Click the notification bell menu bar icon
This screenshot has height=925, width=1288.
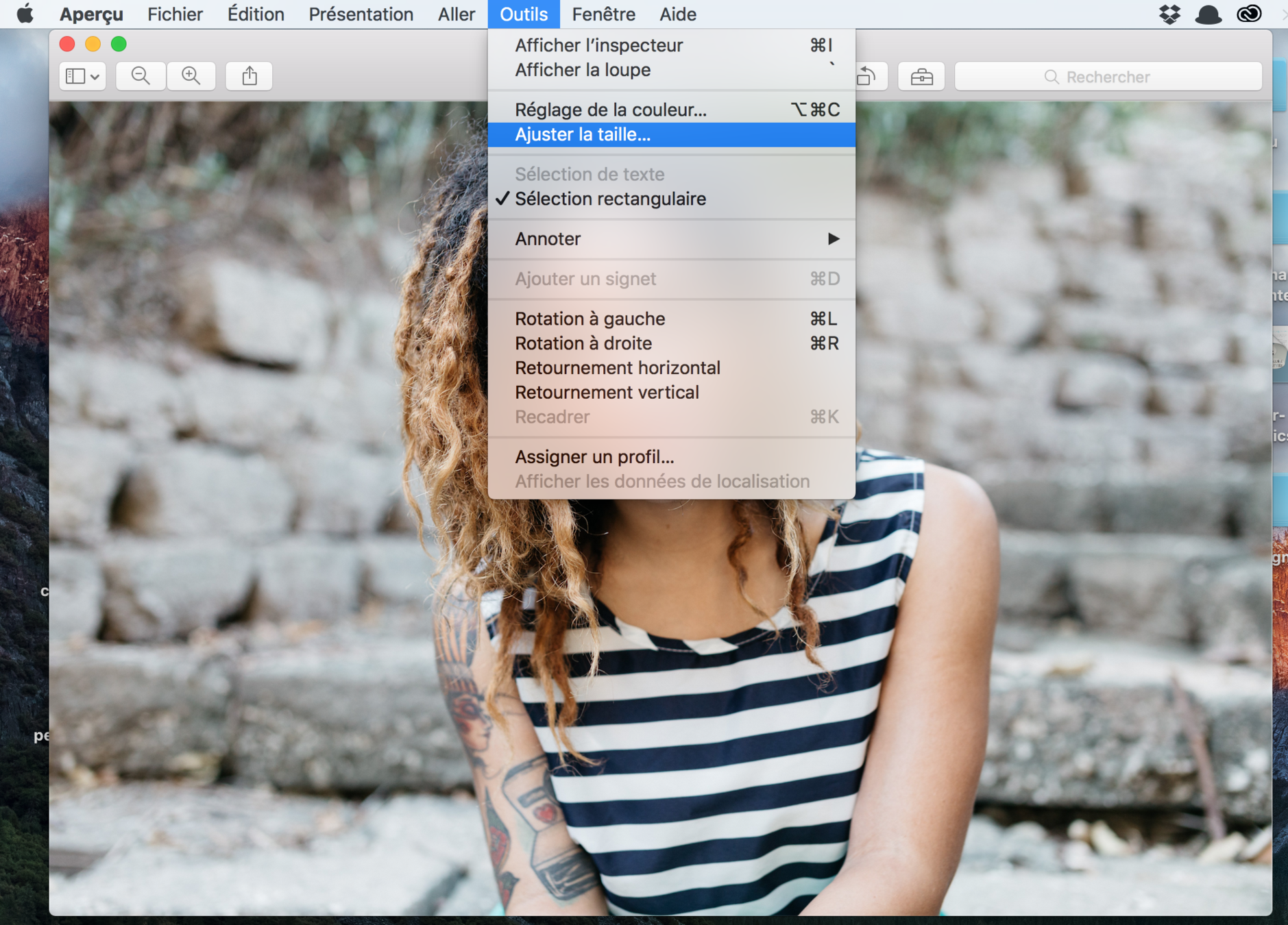pyautogui.click(x=1208, y=14)
